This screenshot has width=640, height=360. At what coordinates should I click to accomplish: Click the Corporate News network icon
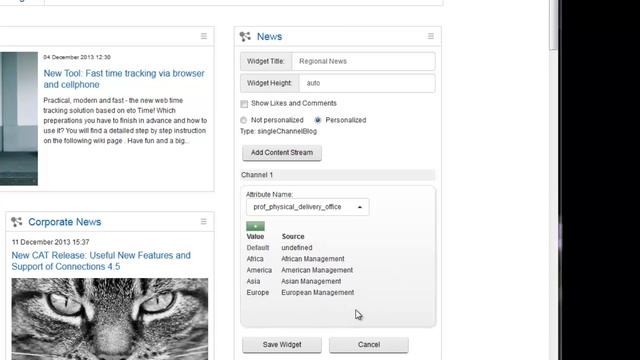17,222
